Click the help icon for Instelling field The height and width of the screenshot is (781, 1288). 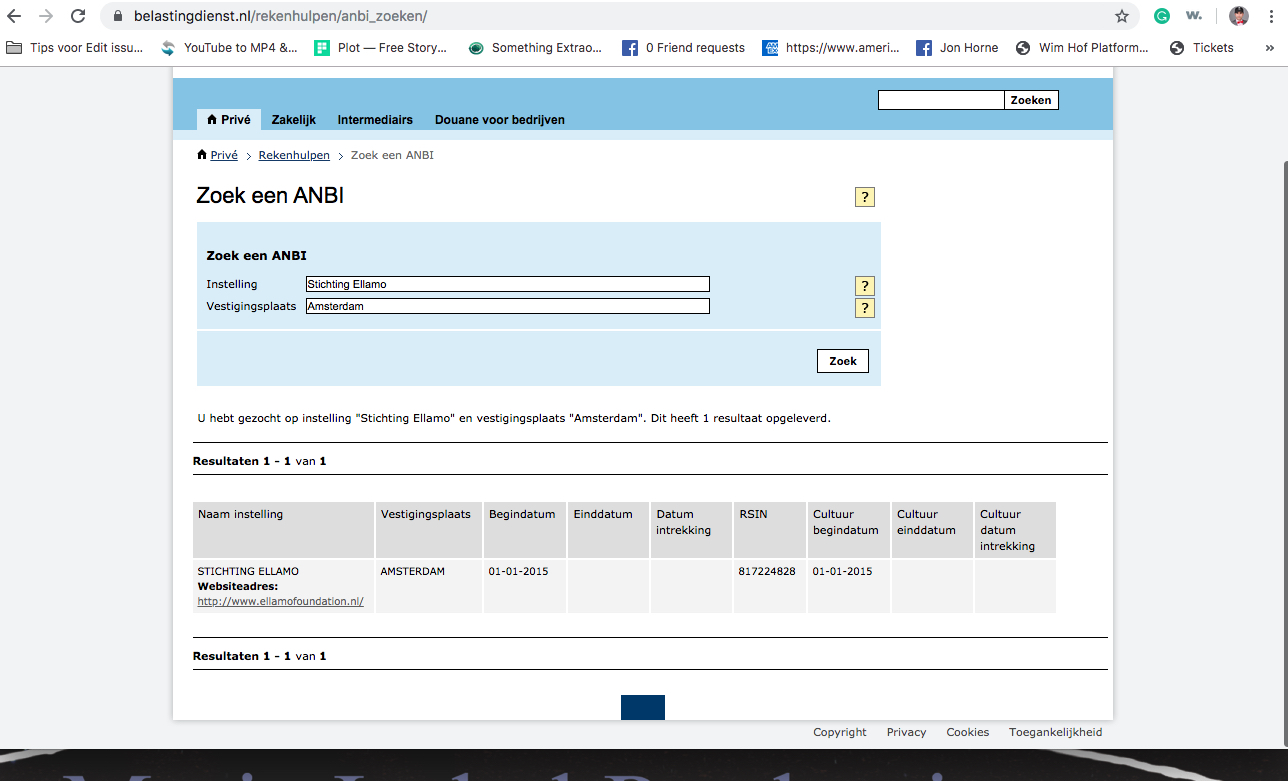(x=865, y=286)
